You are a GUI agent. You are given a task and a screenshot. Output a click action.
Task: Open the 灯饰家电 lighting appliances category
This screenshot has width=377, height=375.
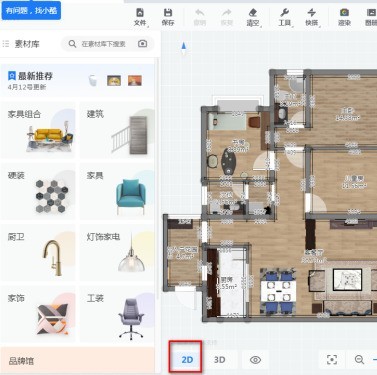click(117, 253)
